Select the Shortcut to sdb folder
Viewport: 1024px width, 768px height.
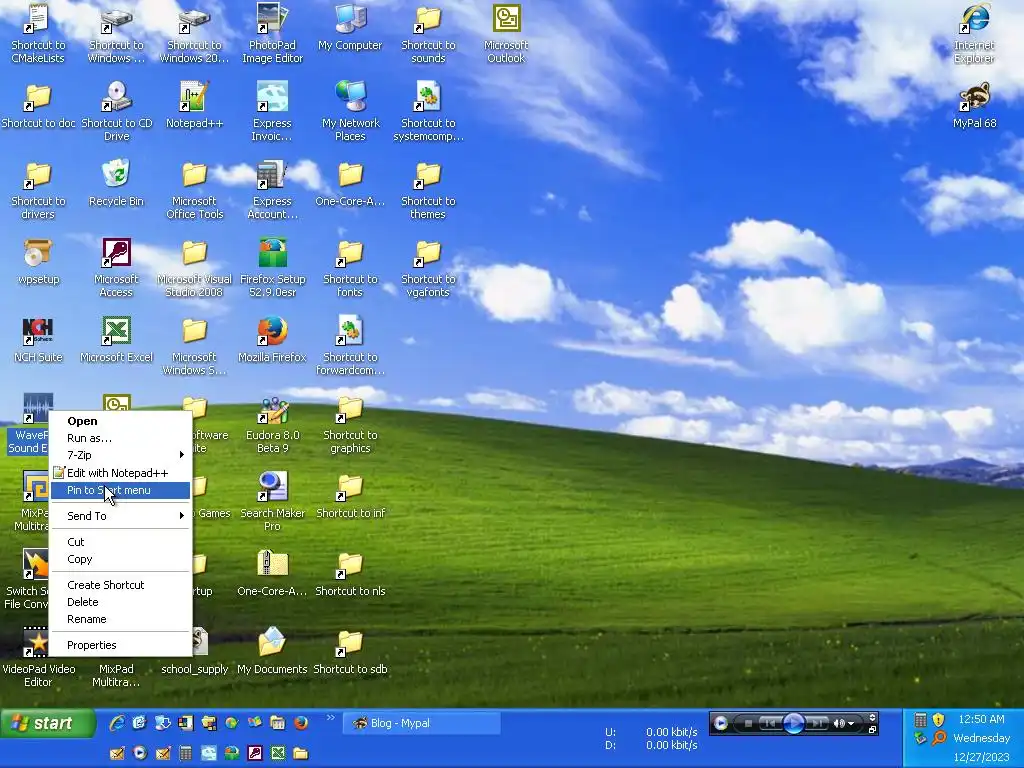[x=350, y=650]
